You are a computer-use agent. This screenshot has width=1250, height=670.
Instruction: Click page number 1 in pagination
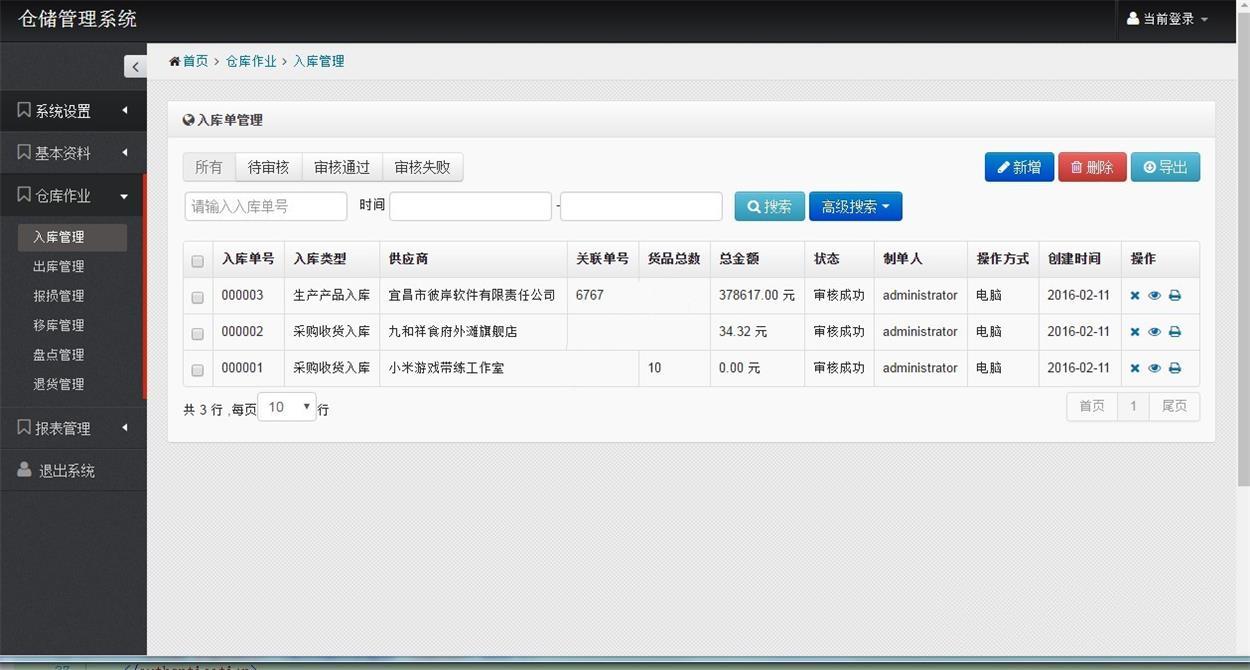coord(1133,406)
